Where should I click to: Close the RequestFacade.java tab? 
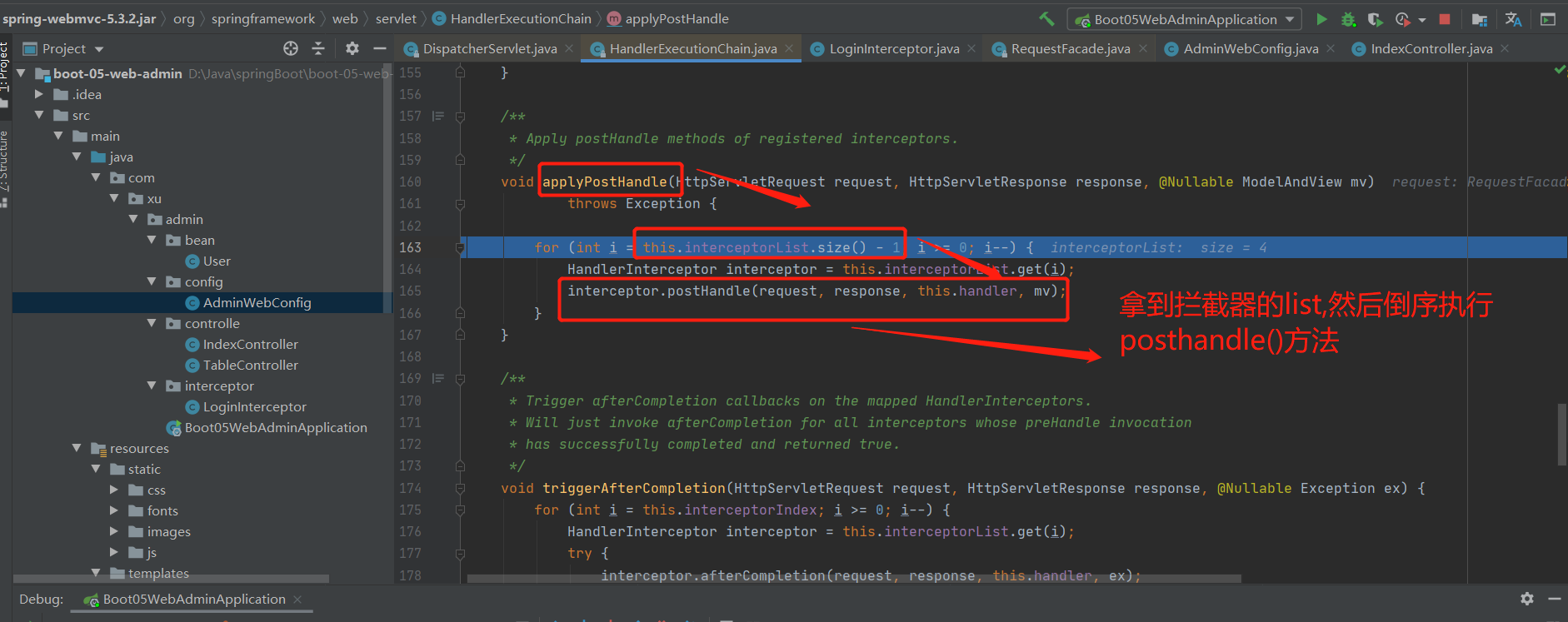point(1143,49)
